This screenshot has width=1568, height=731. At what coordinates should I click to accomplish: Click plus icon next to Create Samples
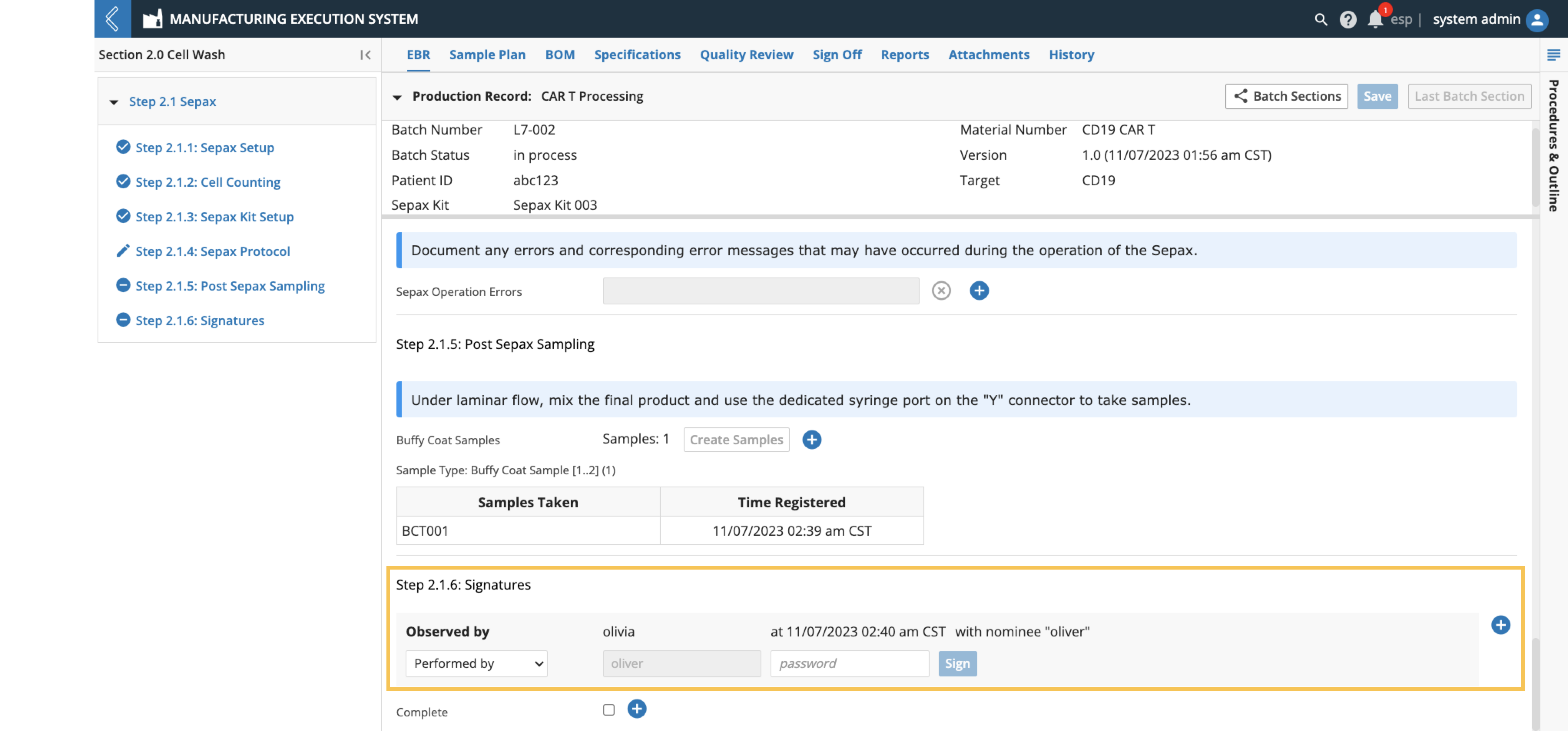(811, 439)
